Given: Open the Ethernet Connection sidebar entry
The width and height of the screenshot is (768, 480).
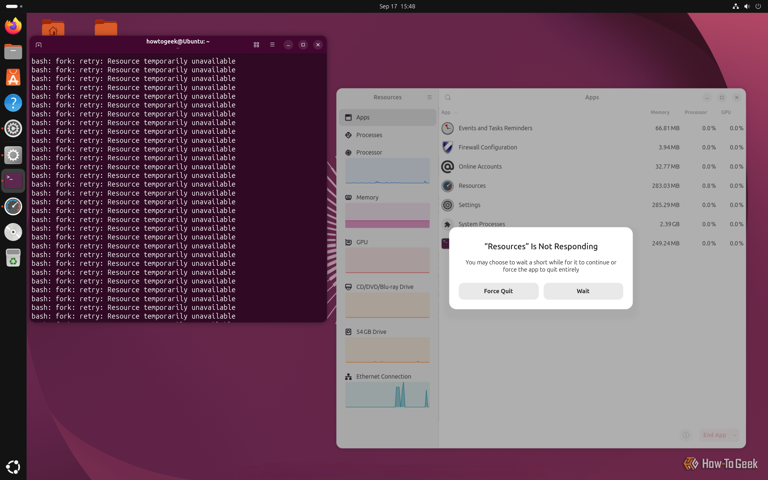Looking at the screenshot, I should (x=387, y=390).
